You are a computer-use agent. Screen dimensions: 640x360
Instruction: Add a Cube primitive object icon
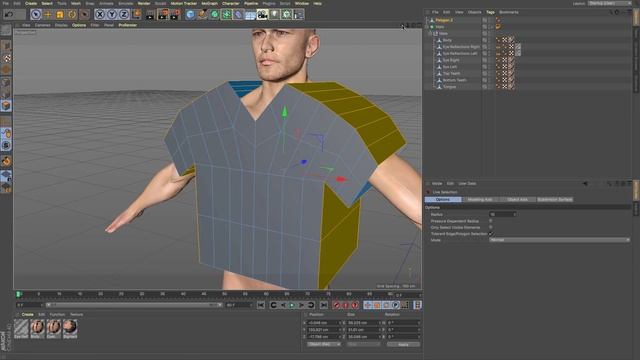(190, 15)
